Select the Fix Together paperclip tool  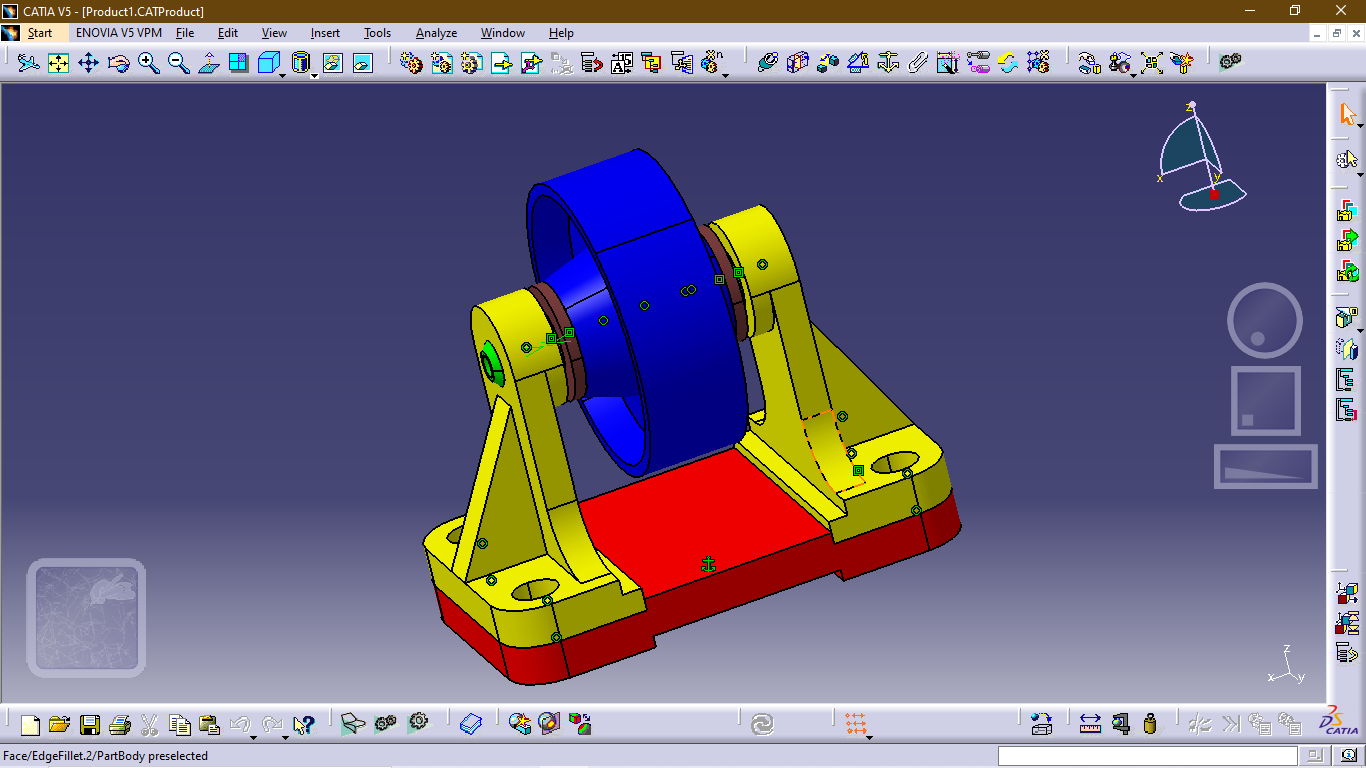[x=917, y=62]
